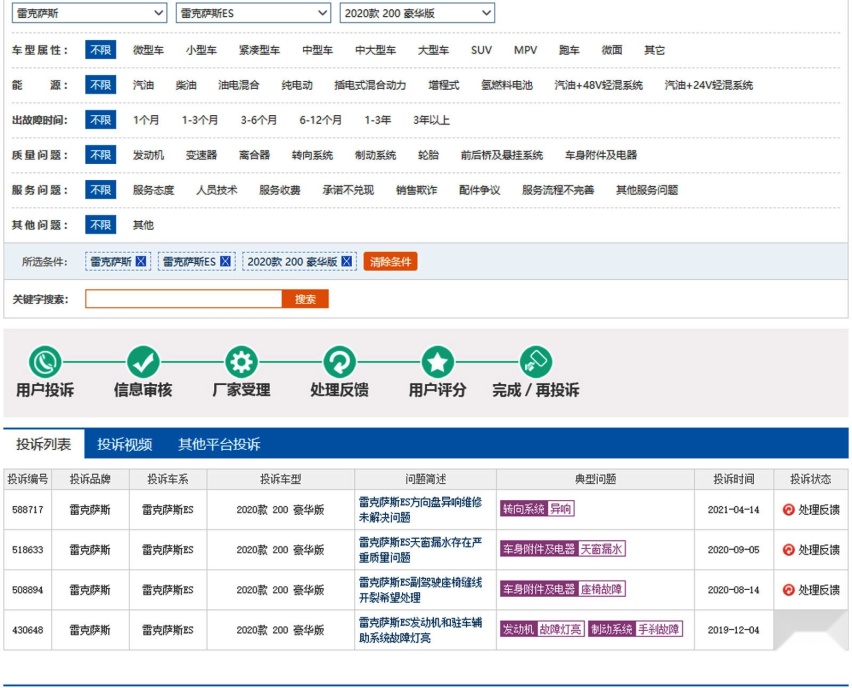
Task: Open complaint 雷克萨斯ES天窗漏水存在严重质量问题
Action: pyautogui.click(x=420, y=550)
